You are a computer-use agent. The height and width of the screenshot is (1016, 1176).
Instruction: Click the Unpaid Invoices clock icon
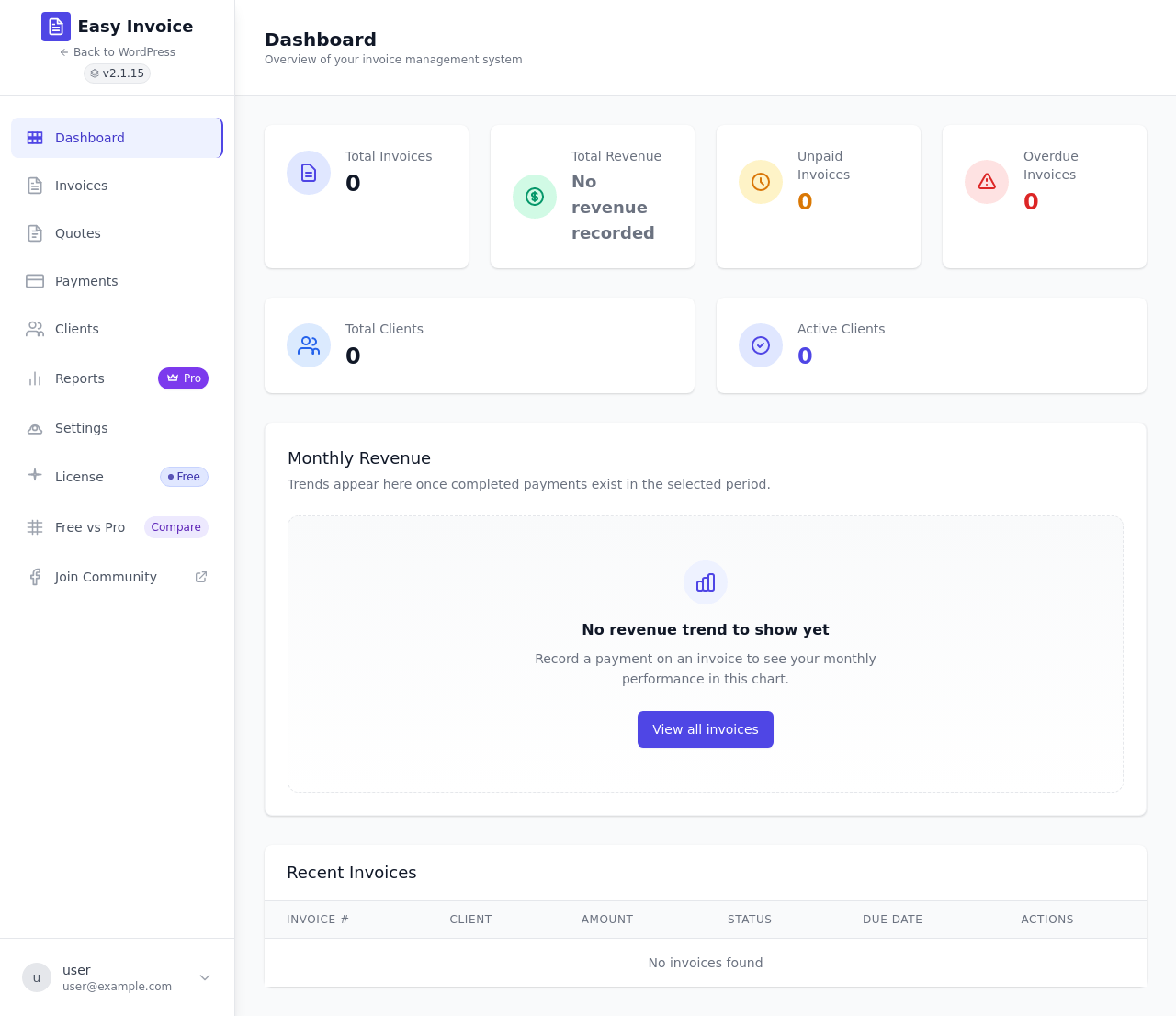[x=761, y=182]
